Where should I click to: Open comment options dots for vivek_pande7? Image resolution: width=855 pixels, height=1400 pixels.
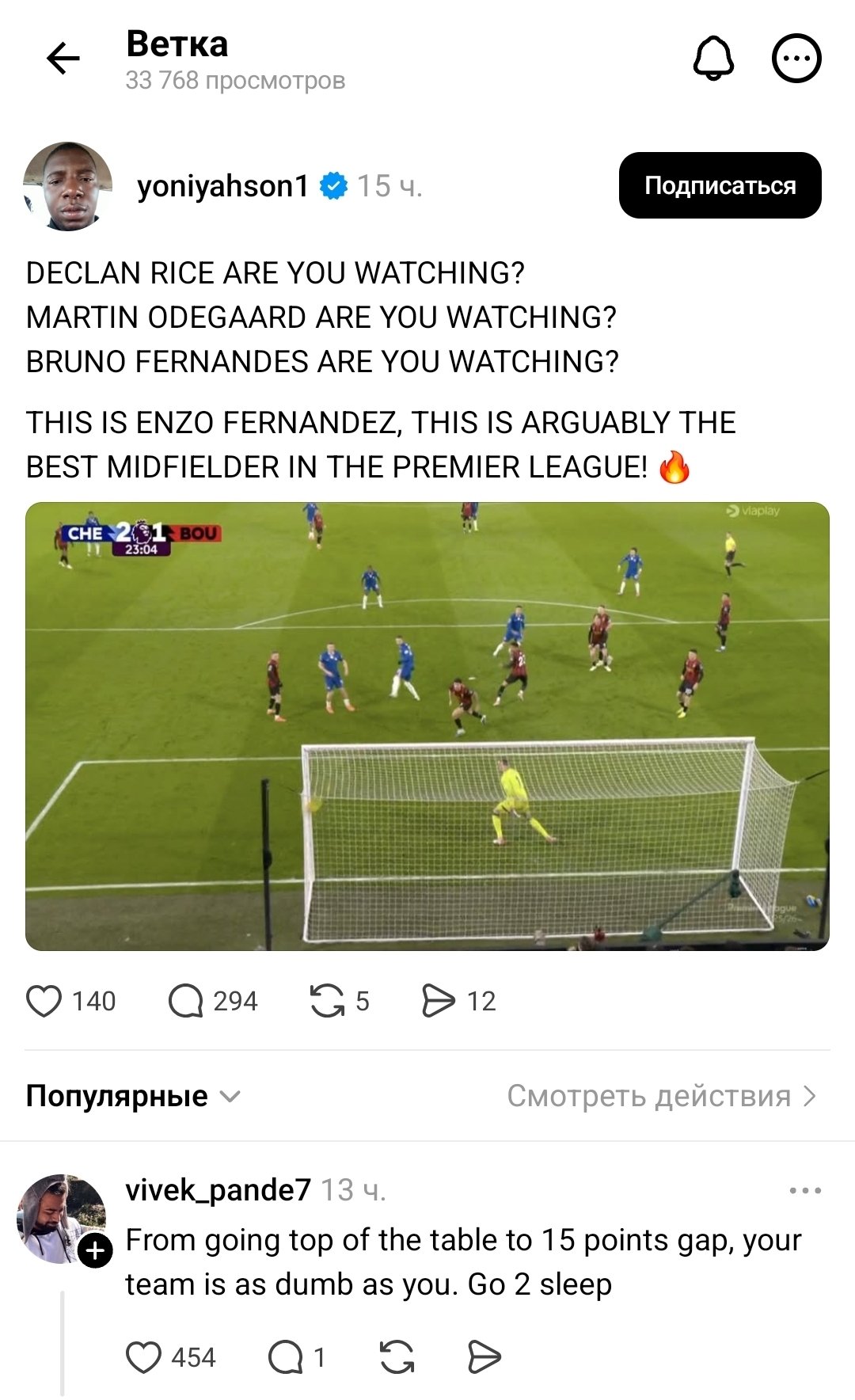805,1190
